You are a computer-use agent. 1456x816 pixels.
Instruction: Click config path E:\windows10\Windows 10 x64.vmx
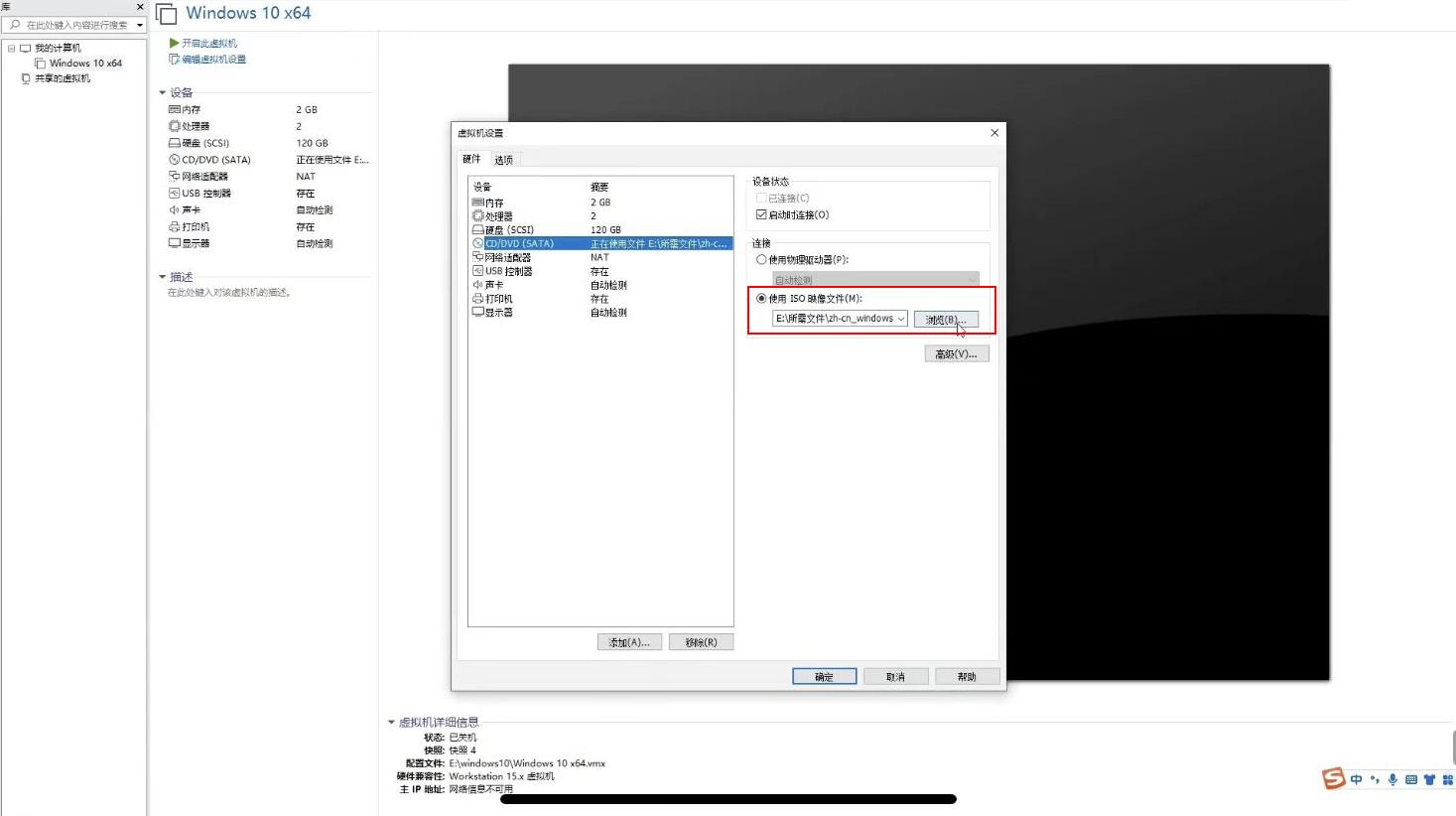[527, 763]
